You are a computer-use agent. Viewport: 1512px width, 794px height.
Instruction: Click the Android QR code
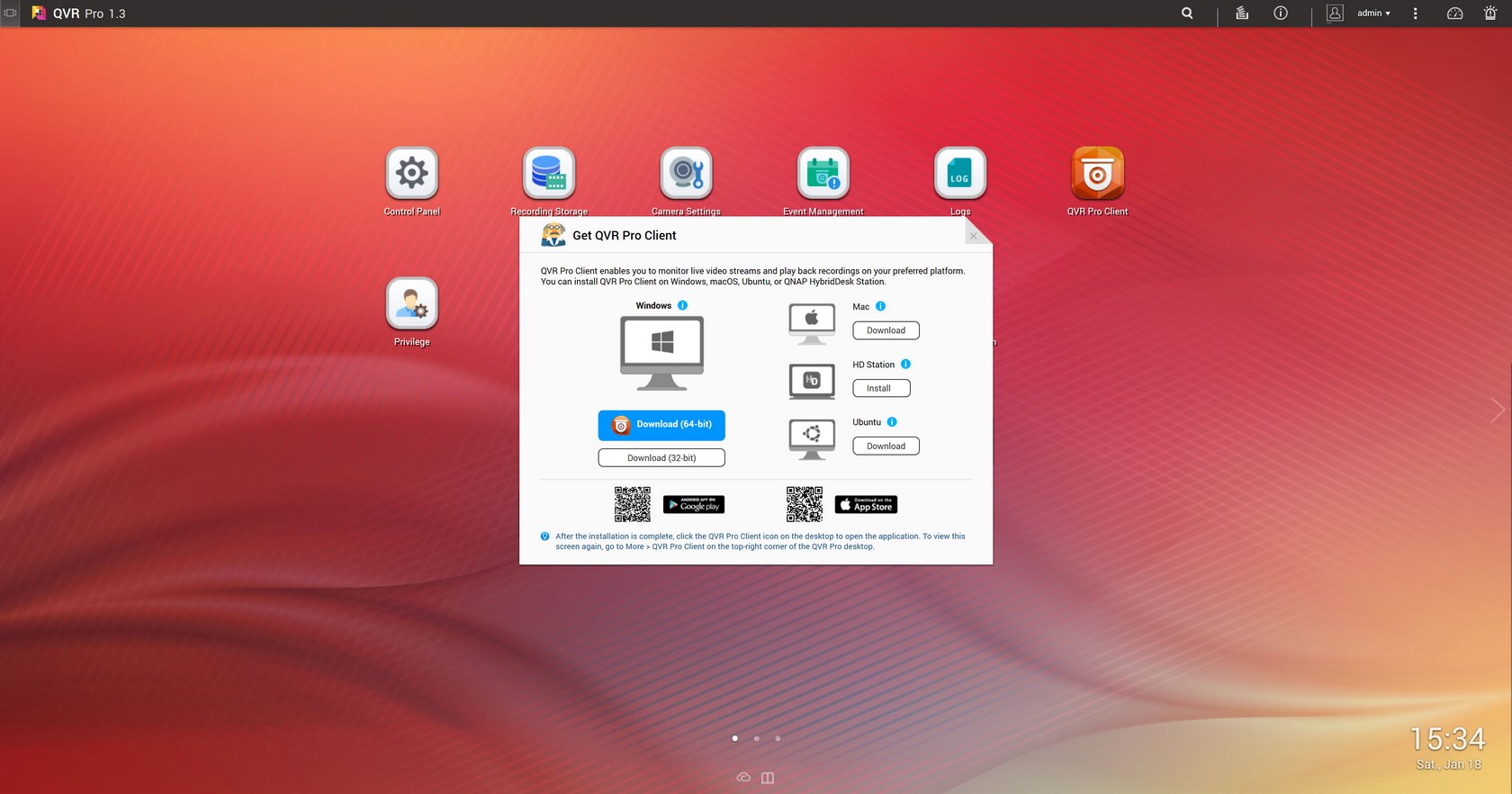tap(633, 504)
